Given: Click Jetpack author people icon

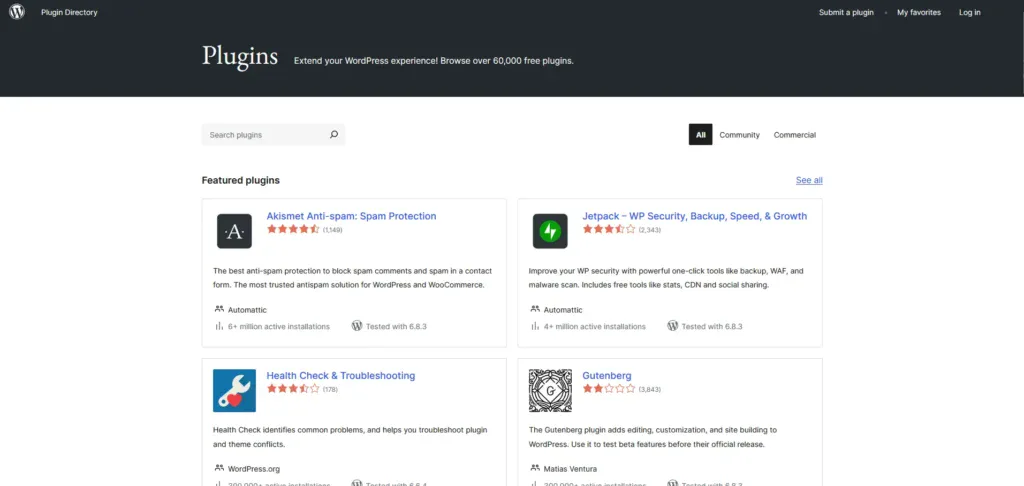Looking at the screenshot, I should [x=535, y=309].
